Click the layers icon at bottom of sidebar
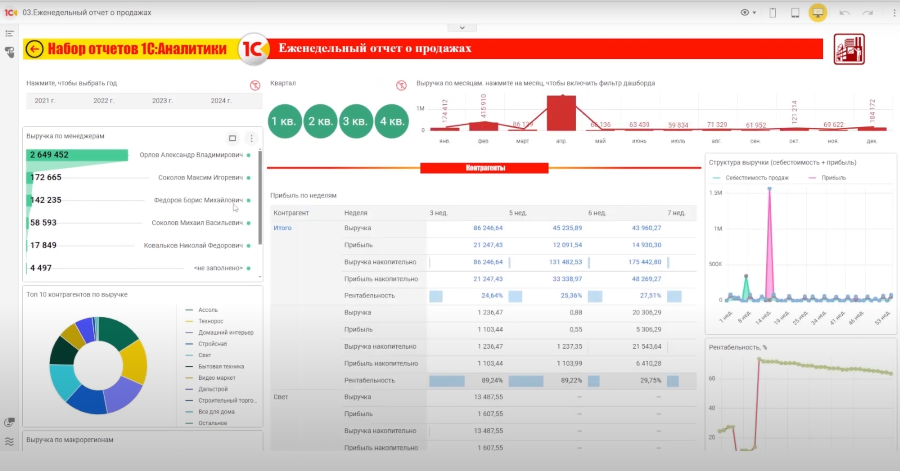The width and height of the screenshot is (900, 471). click(x=9, y=441)
